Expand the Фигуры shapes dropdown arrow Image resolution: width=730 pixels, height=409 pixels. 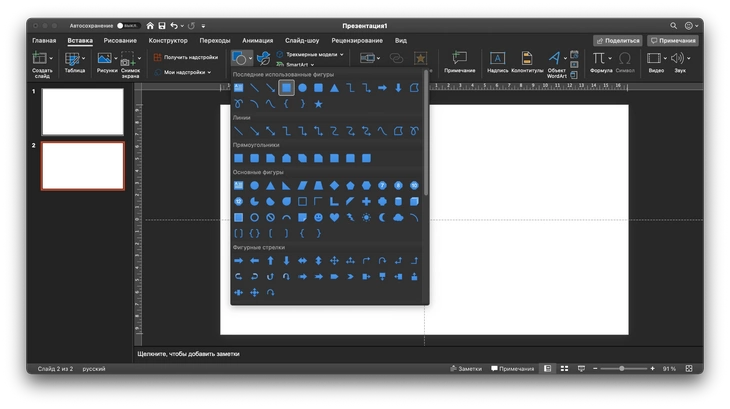250,58
